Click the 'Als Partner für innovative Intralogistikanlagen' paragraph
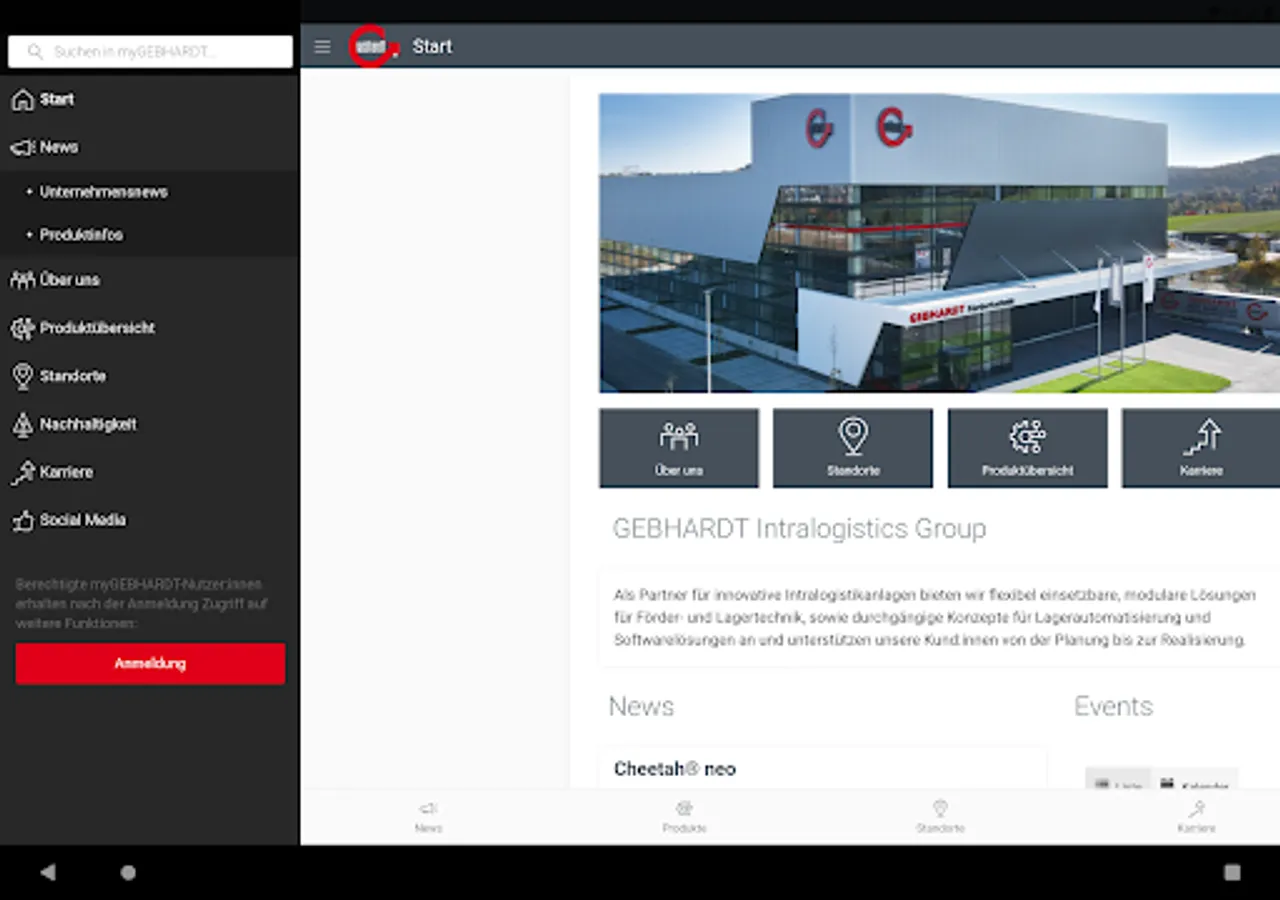This screenshot has height=900, width=1280. tap(934, 617)
